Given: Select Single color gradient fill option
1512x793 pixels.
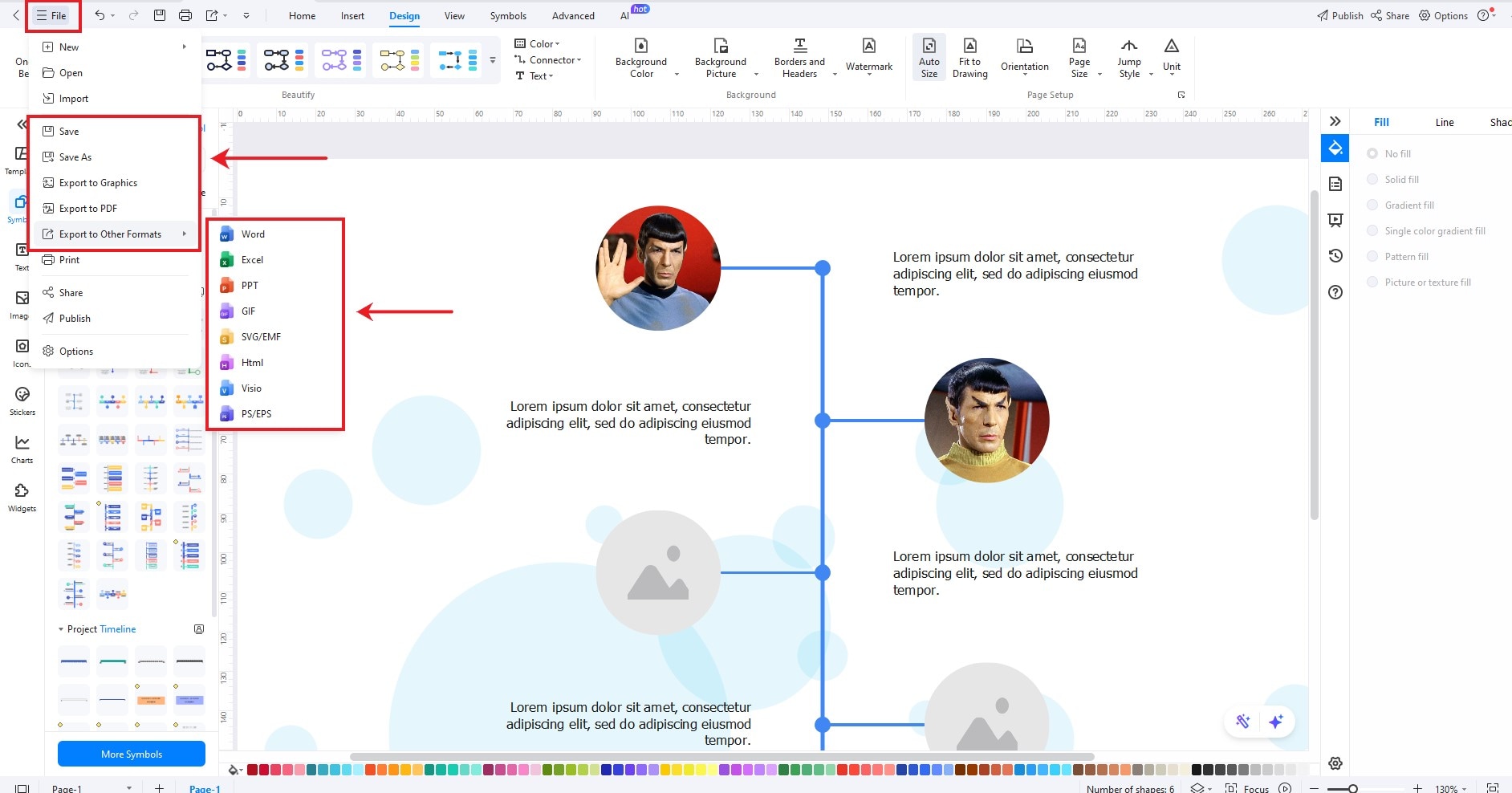Looking at the screenshot, I should pyautogui.click(x=1426, y=230).
